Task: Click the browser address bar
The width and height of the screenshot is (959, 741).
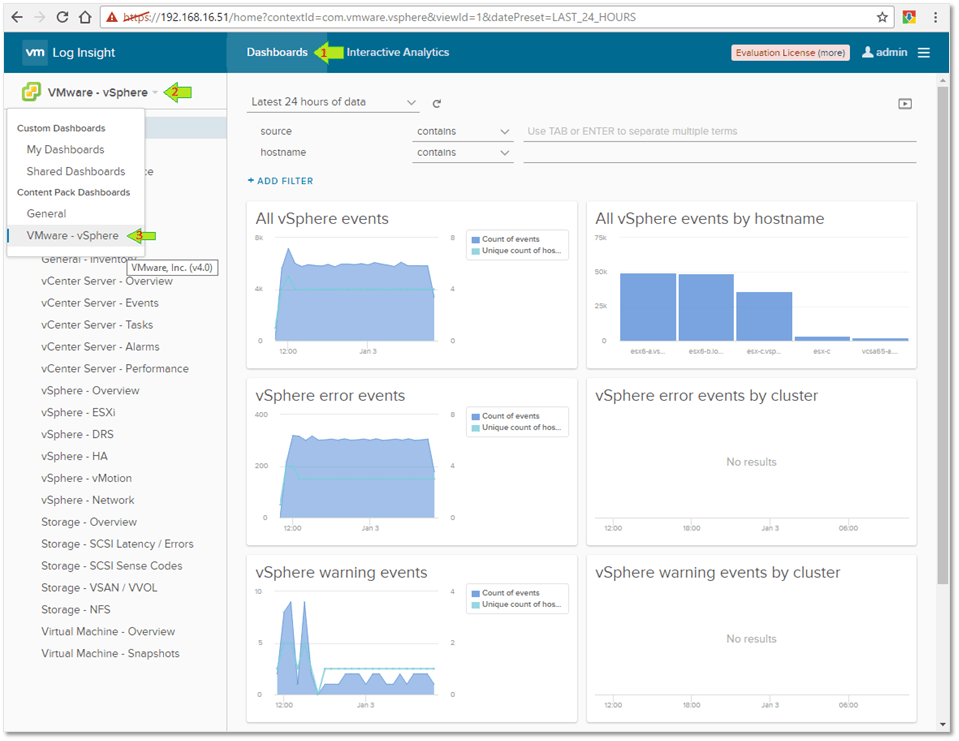Action: (495, 17)
